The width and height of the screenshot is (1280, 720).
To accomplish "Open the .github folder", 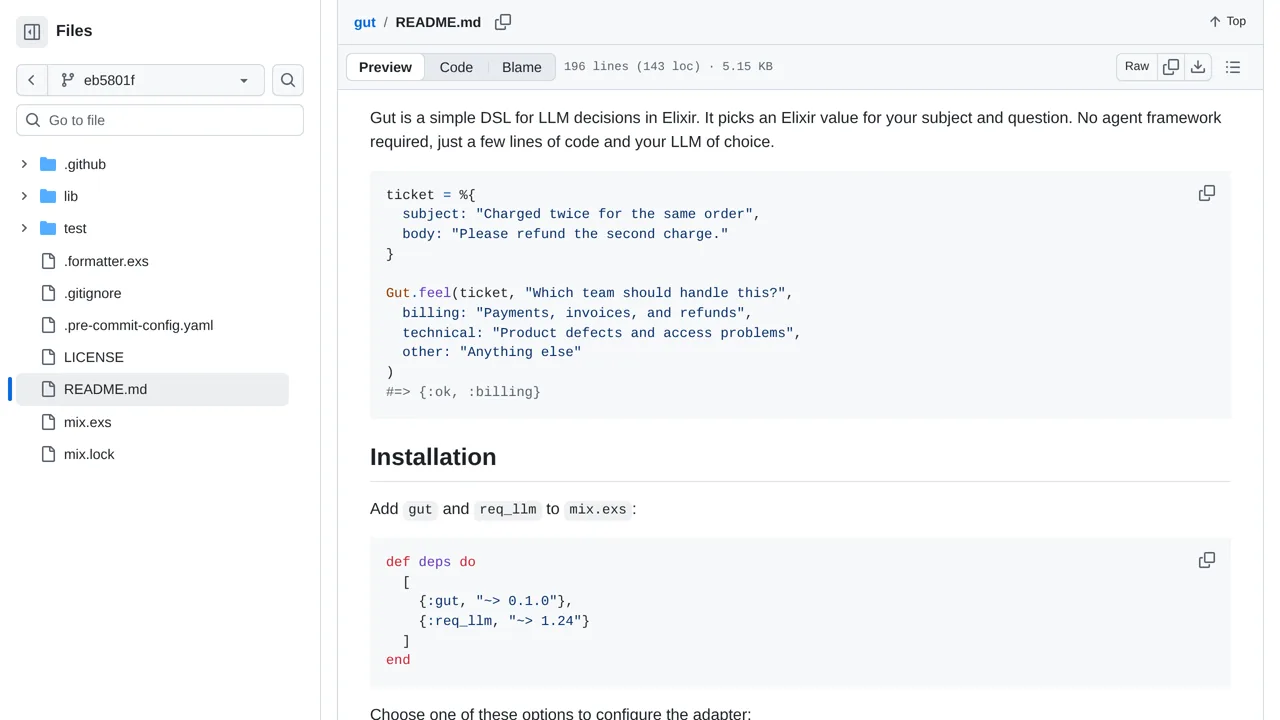I will pos(85,164).
